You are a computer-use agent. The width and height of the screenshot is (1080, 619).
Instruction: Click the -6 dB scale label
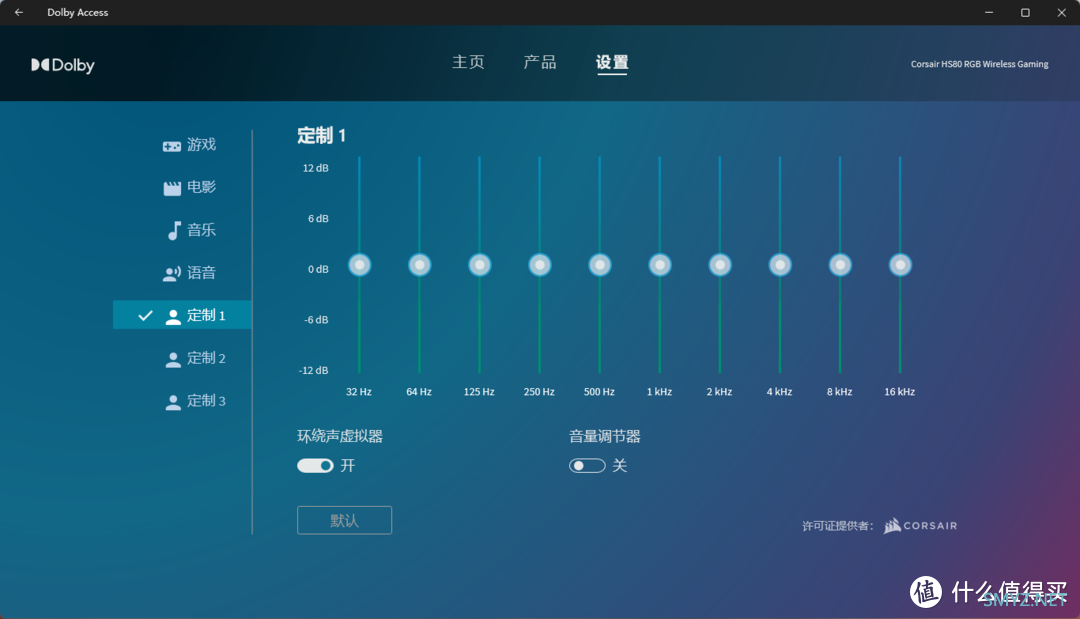316,319
